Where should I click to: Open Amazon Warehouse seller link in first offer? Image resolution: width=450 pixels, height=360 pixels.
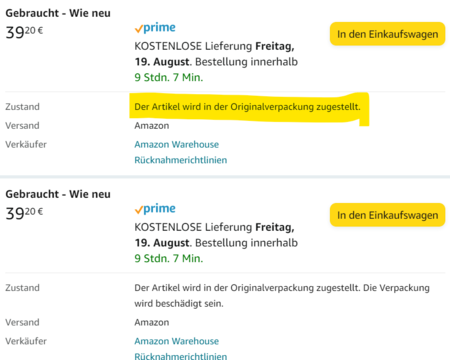(x=177, y=144)
